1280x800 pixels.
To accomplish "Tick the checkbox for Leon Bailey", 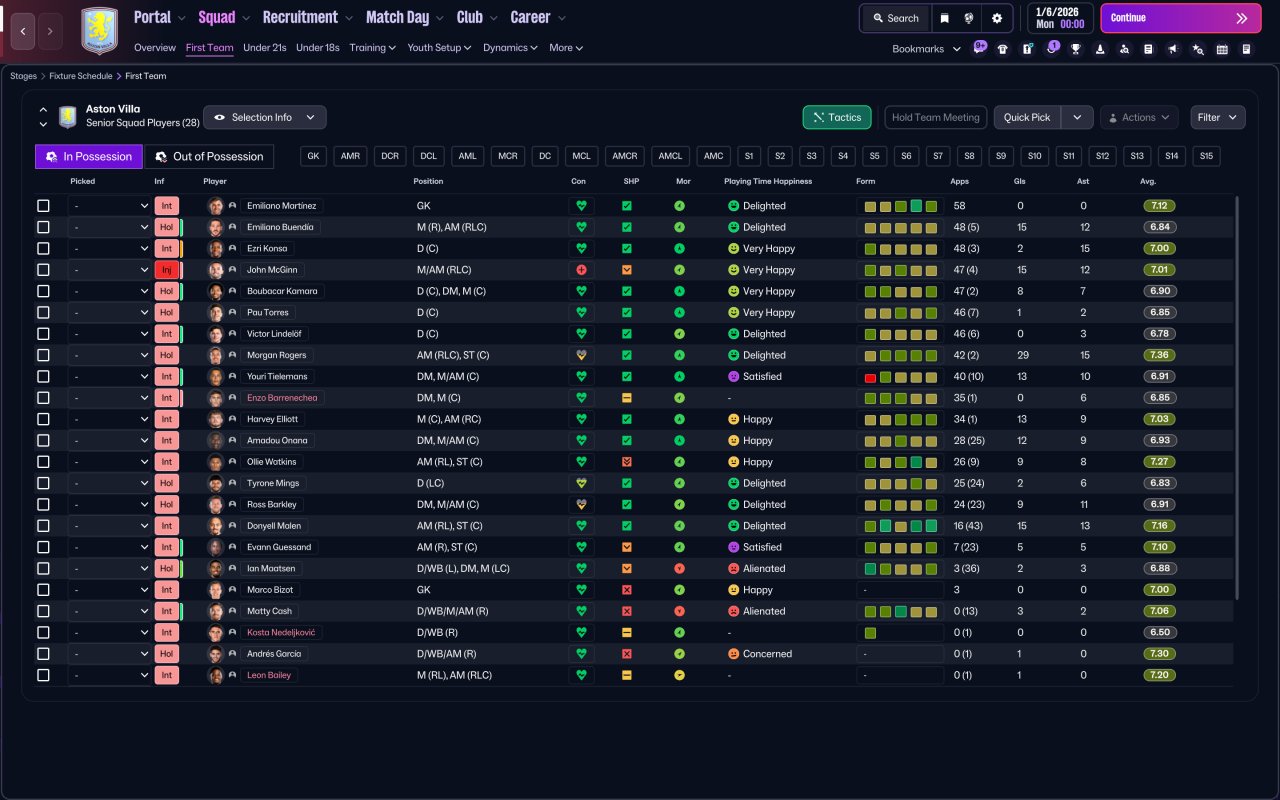I will [43, 675].
